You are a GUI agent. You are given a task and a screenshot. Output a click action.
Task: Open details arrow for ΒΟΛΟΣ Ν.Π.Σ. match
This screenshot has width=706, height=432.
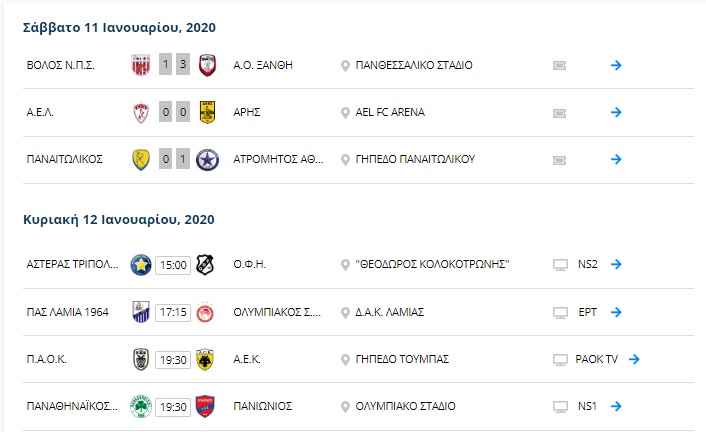(x=616, y=65)
